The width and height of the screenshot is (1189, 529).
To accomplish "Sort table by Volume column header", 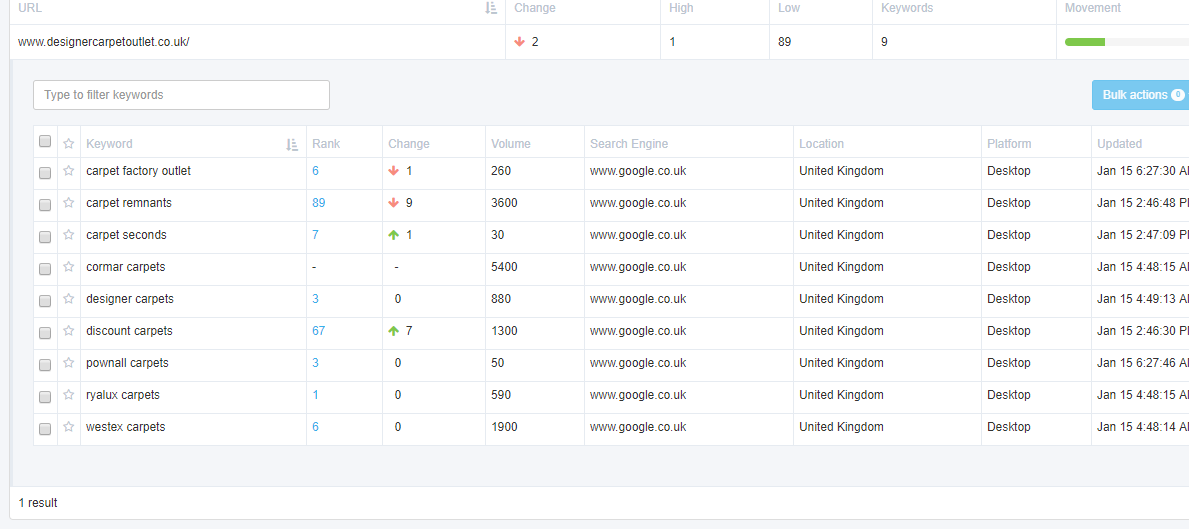I will click(x=511, y=144).
